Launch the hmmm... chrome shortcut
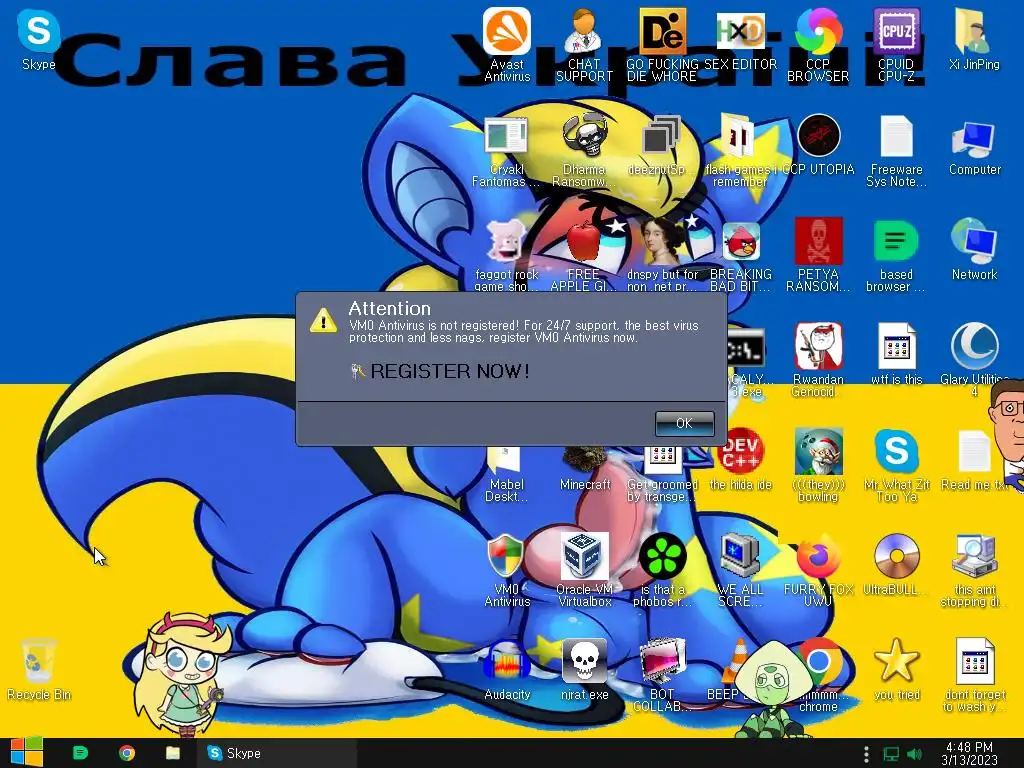 click(818, 675)
